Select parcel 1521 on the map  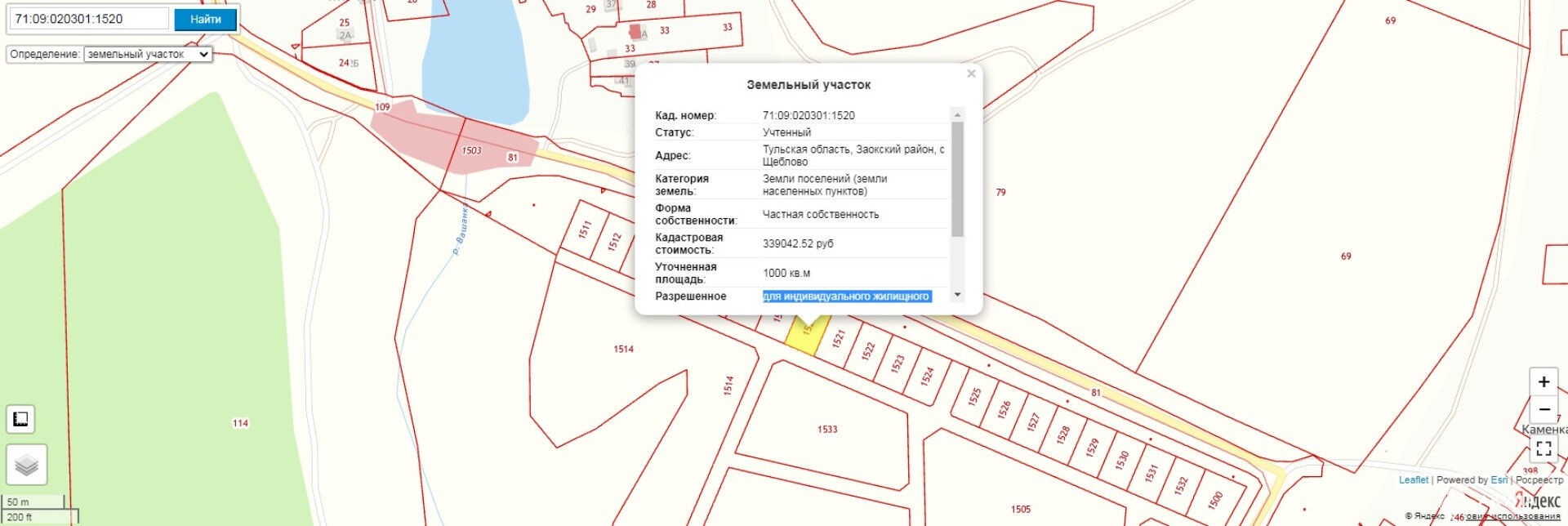coord(838,339)
